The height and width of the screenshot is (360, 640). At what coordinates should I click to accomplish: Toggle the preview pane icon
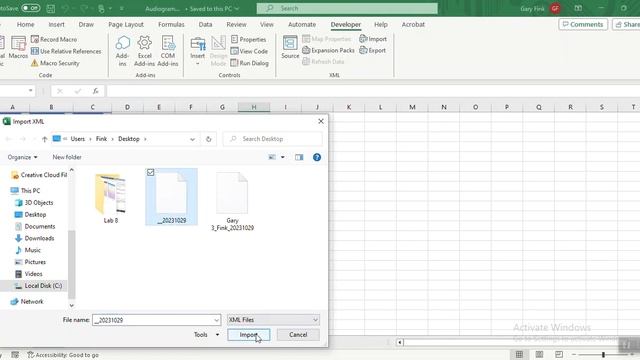point(299,157)
